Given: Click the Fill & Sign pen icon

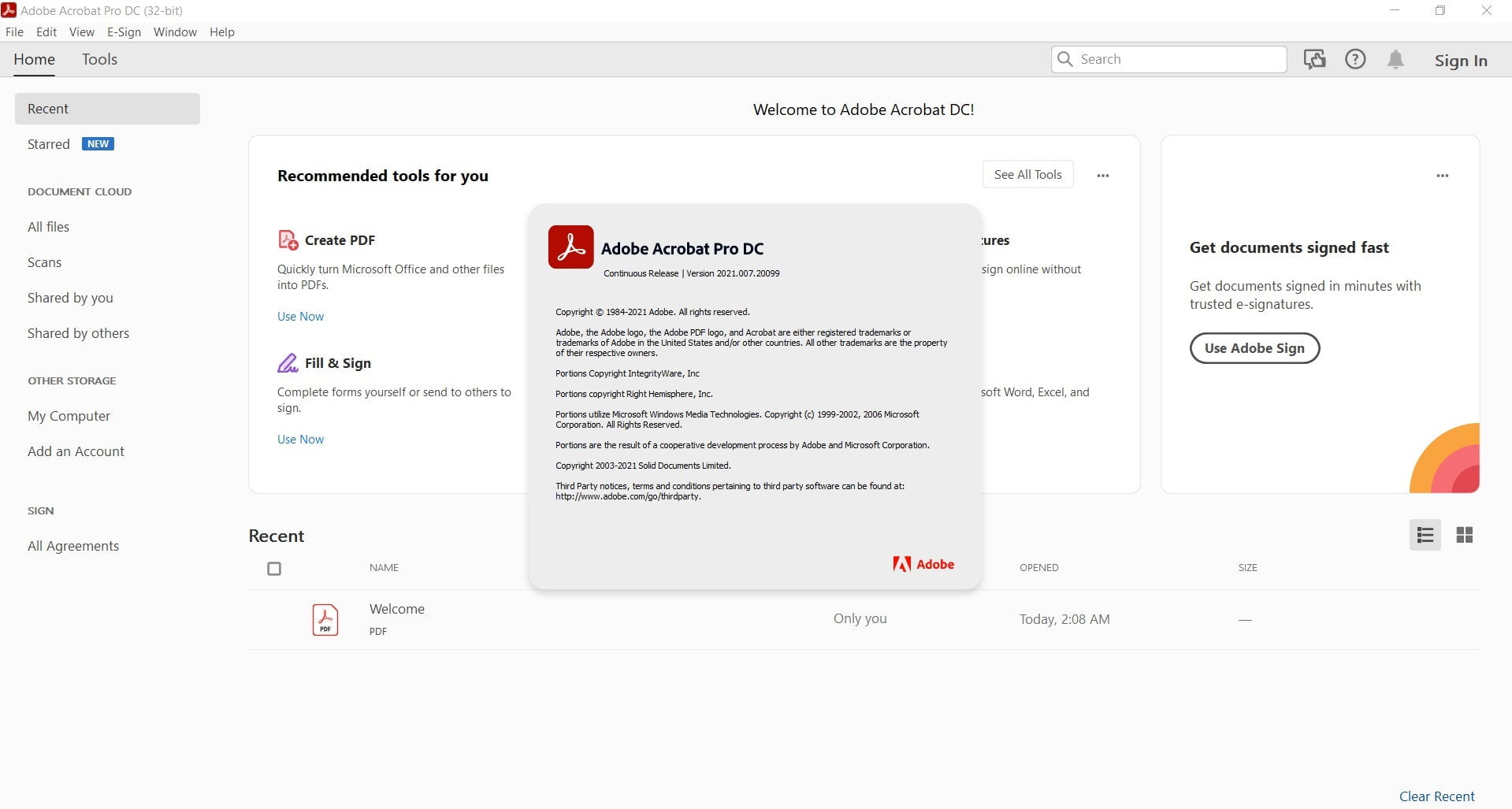Looking at the screenshot, I should [x=288, y=363].
